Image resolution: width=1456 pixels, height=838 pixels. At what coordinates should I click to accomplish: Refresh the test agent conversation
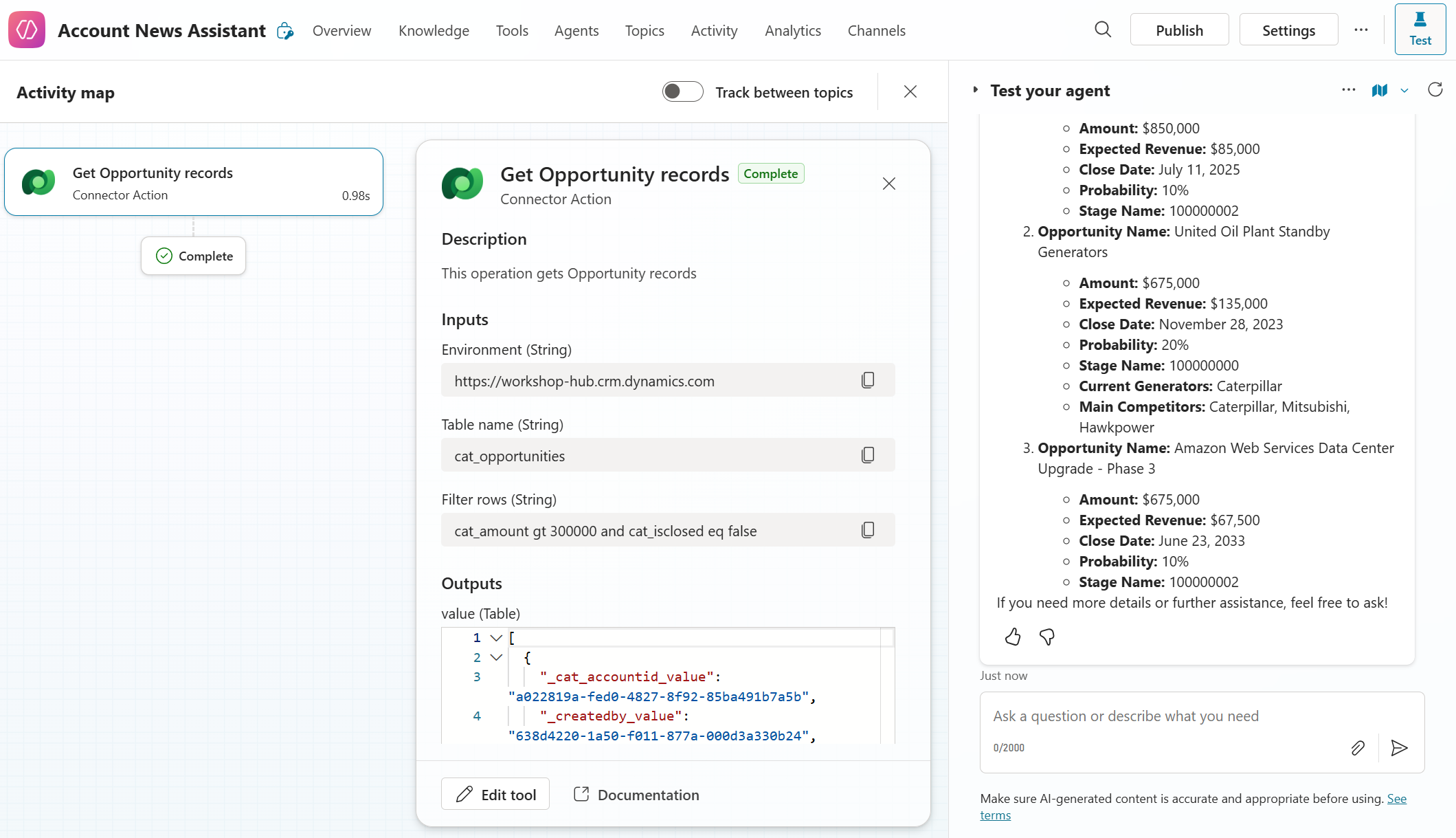(x=1435, y=90)
